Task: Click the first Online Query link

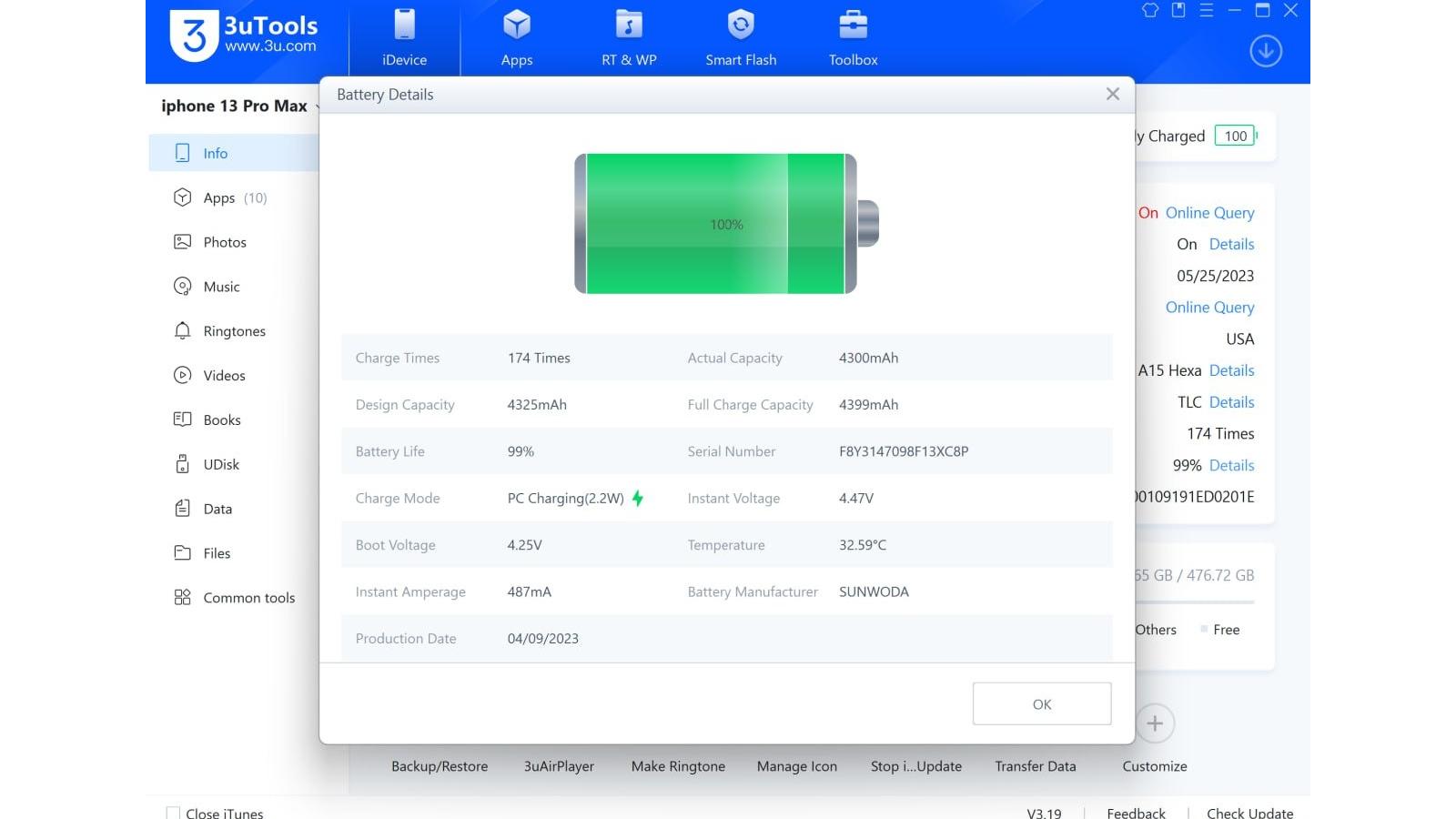Action: pyautogui.click(x=1209, y=213)
